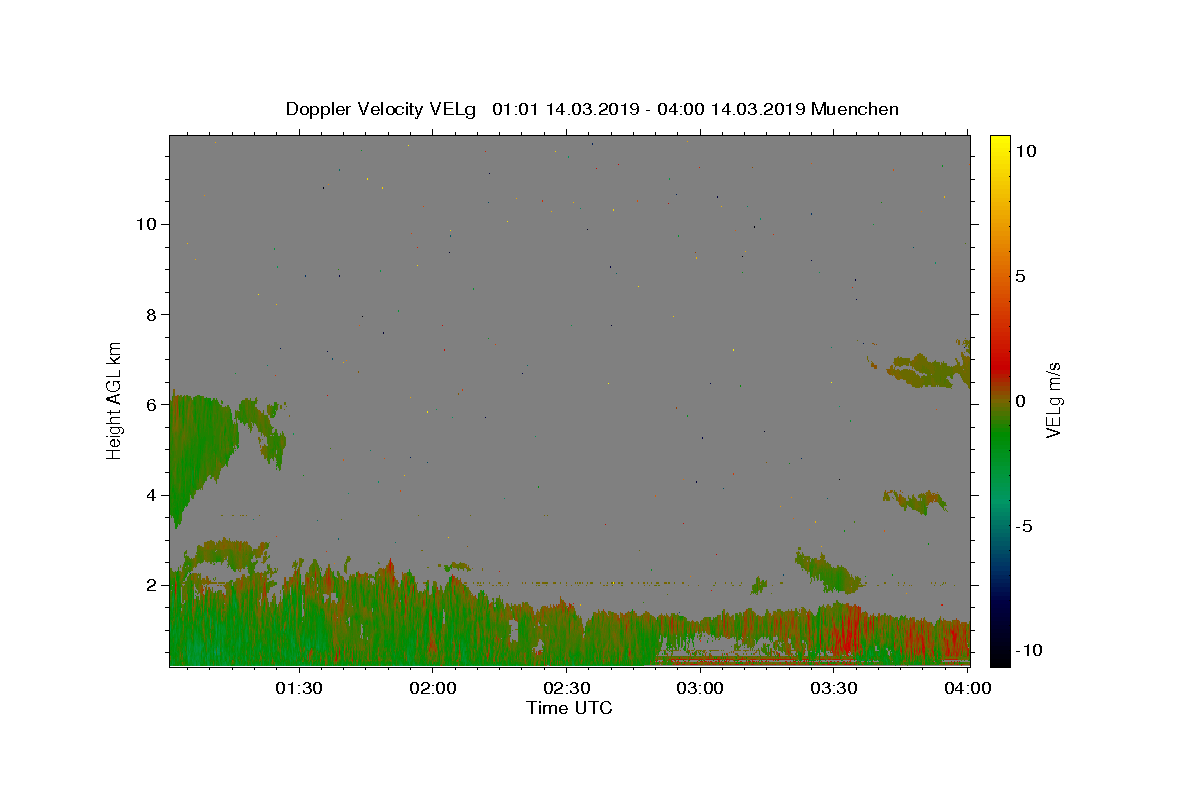Click the colorbar tick value '5'
Viewport: 1200px width, 800px height.
coord(1021,276)
